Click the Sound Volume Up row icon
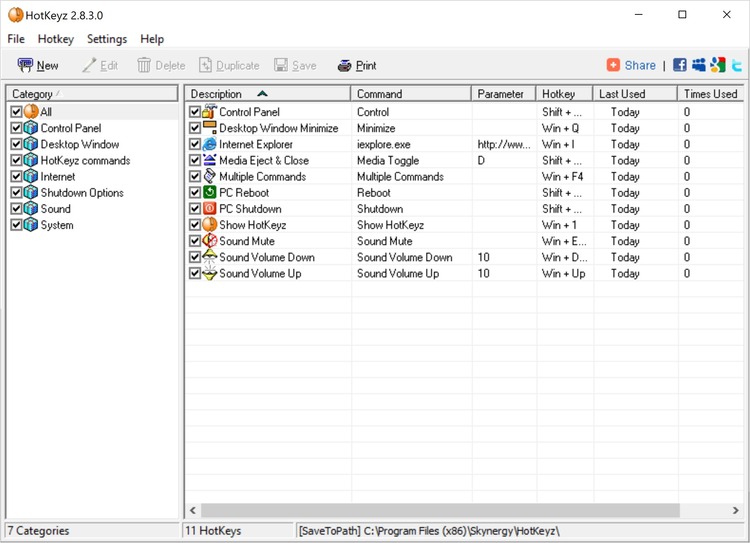 [x=210, y=273]
